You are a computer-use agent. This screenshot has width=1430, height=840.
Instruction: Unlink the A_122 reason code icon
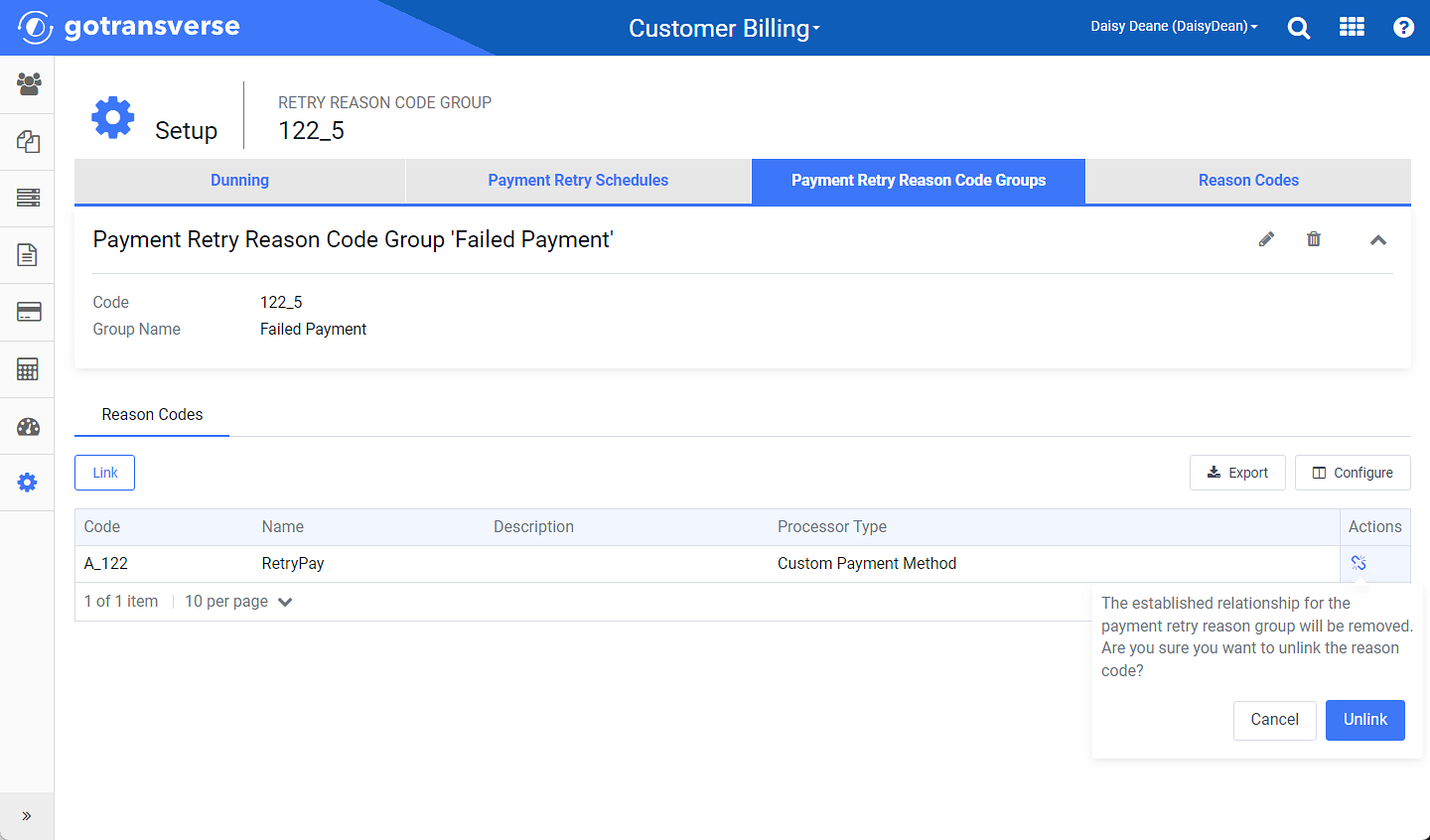(x=1358, y=563)
